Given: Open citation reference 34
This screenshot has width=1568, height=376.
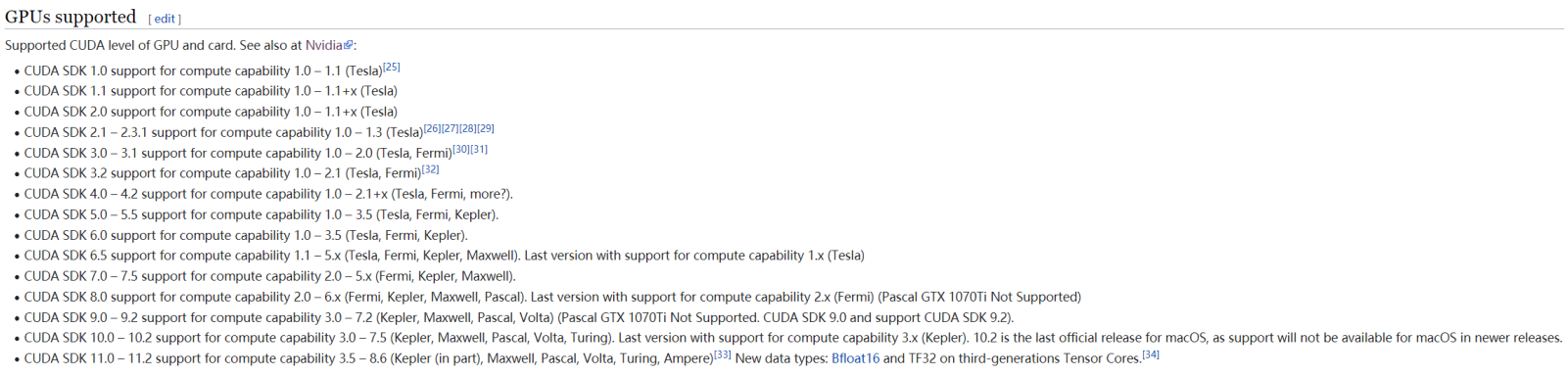Looking at the screenshot, I should coord(1151,354).
